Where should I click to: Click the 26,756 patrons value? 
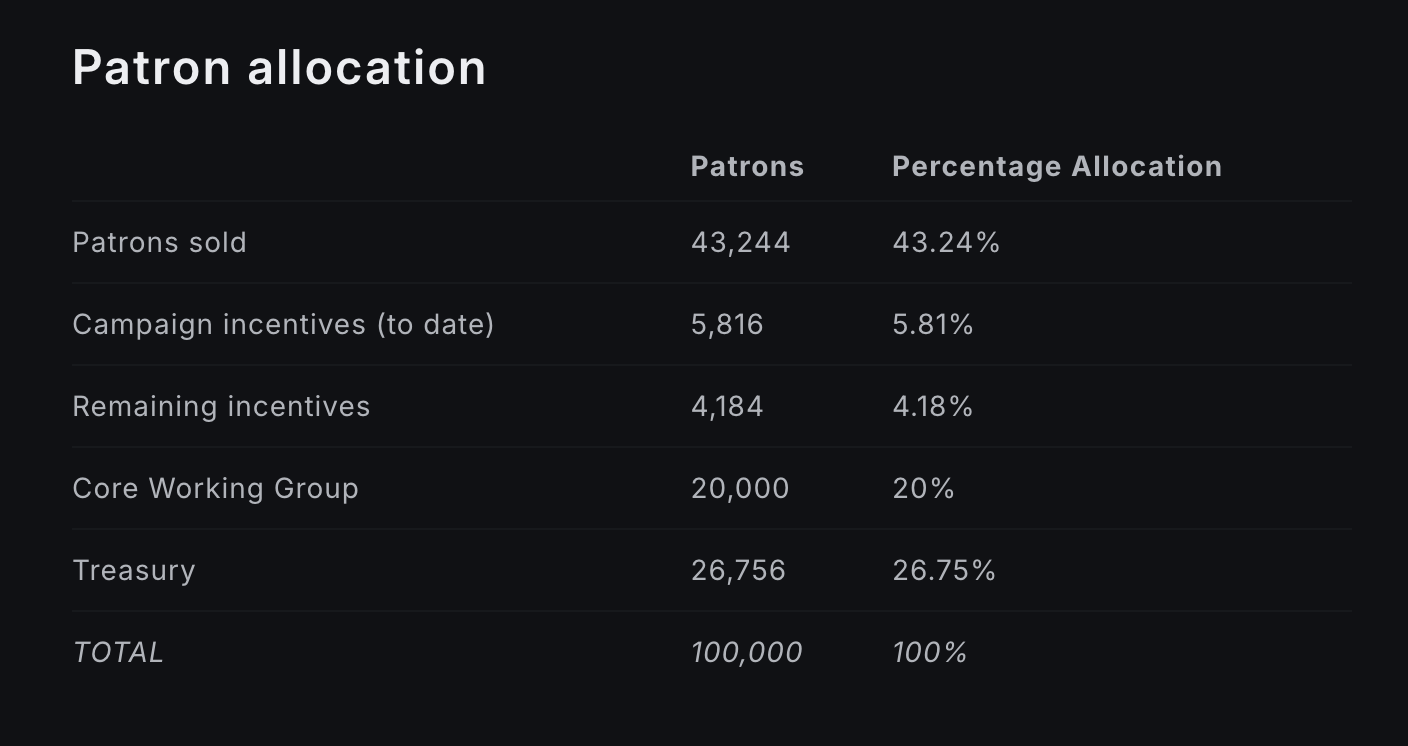pyautogui.click(x=738, y=570)
